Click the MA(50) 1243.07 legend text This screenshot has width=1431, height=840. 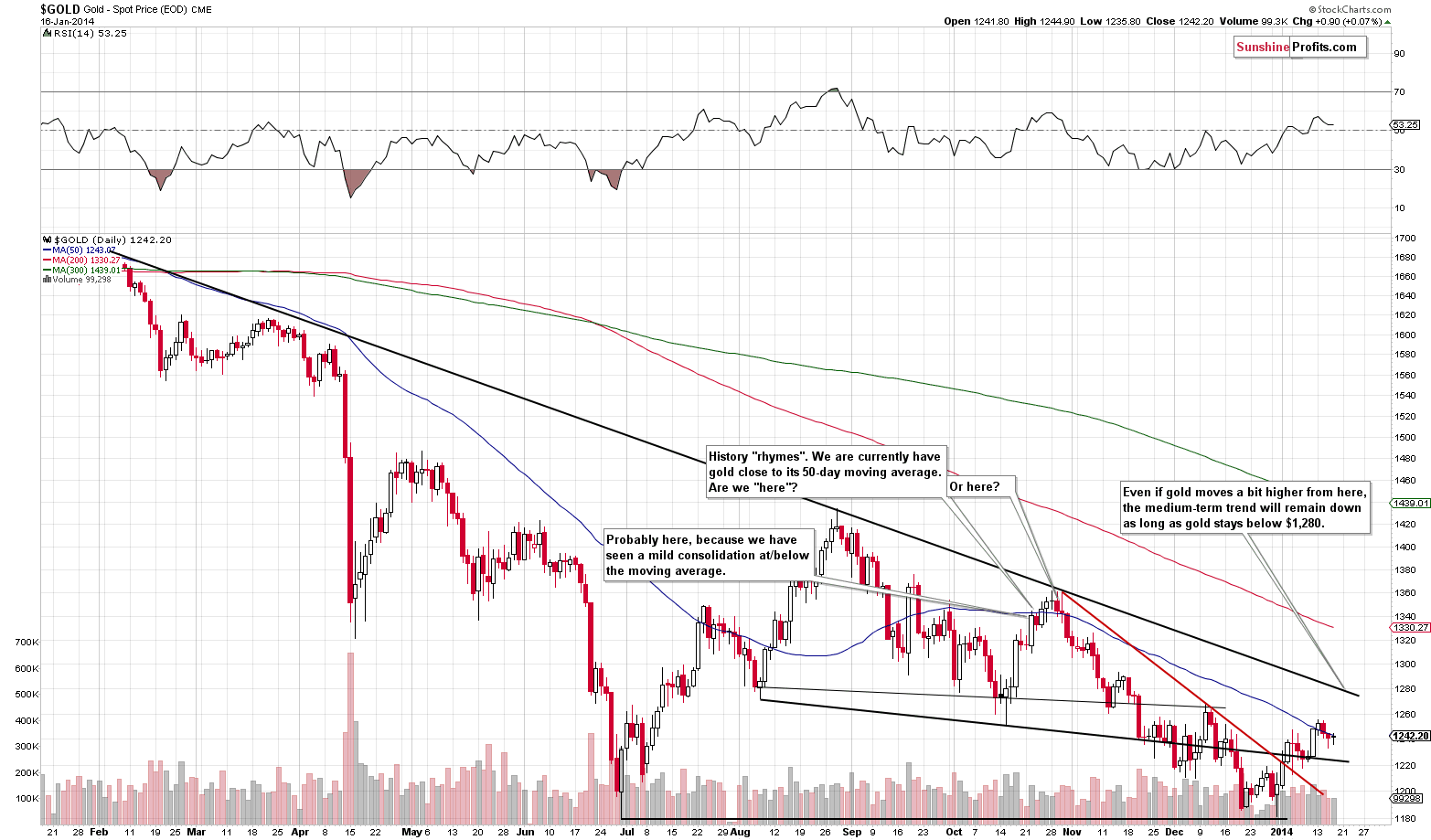click(x=83, y=250)
